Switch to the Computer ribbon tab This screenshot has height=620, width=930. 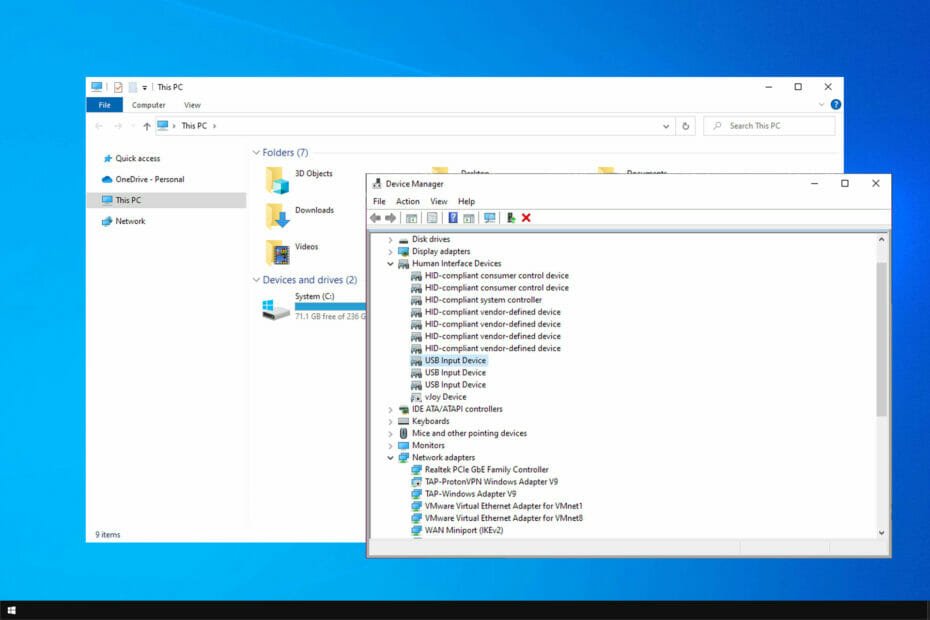148,105
